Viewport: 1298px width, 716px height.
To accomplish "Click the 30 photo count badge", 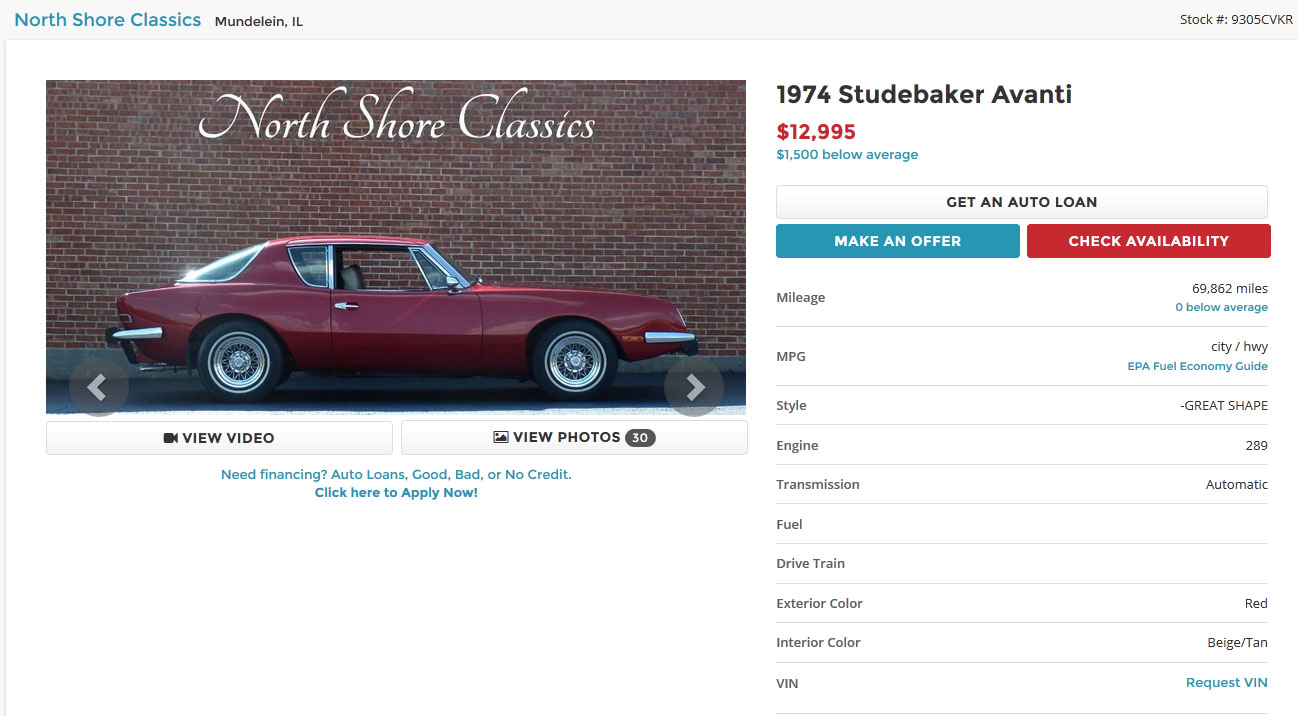I will pos(640,438).
